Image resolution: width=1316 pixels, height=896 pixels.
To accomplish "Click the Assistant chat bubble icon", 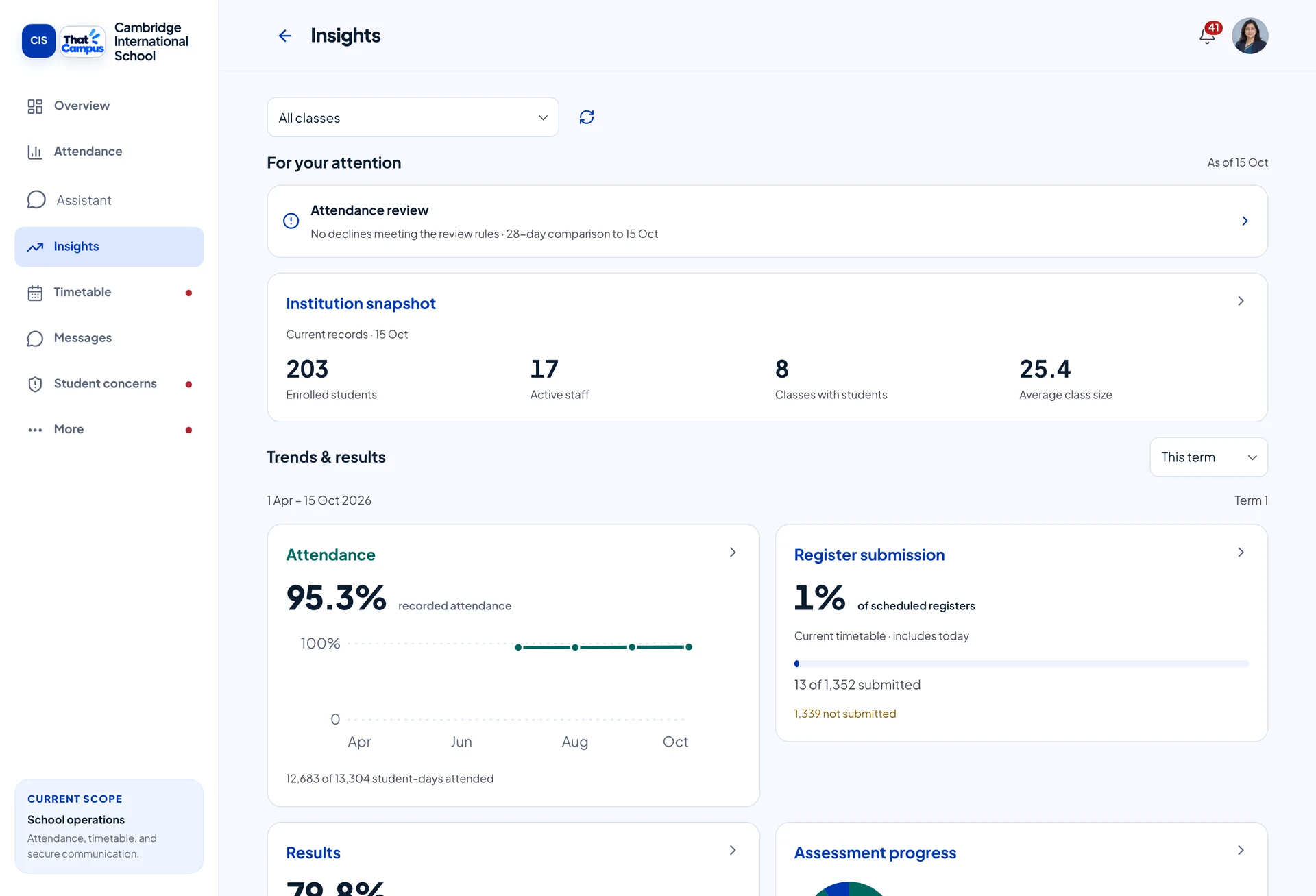I will click(x=36, y=199).
